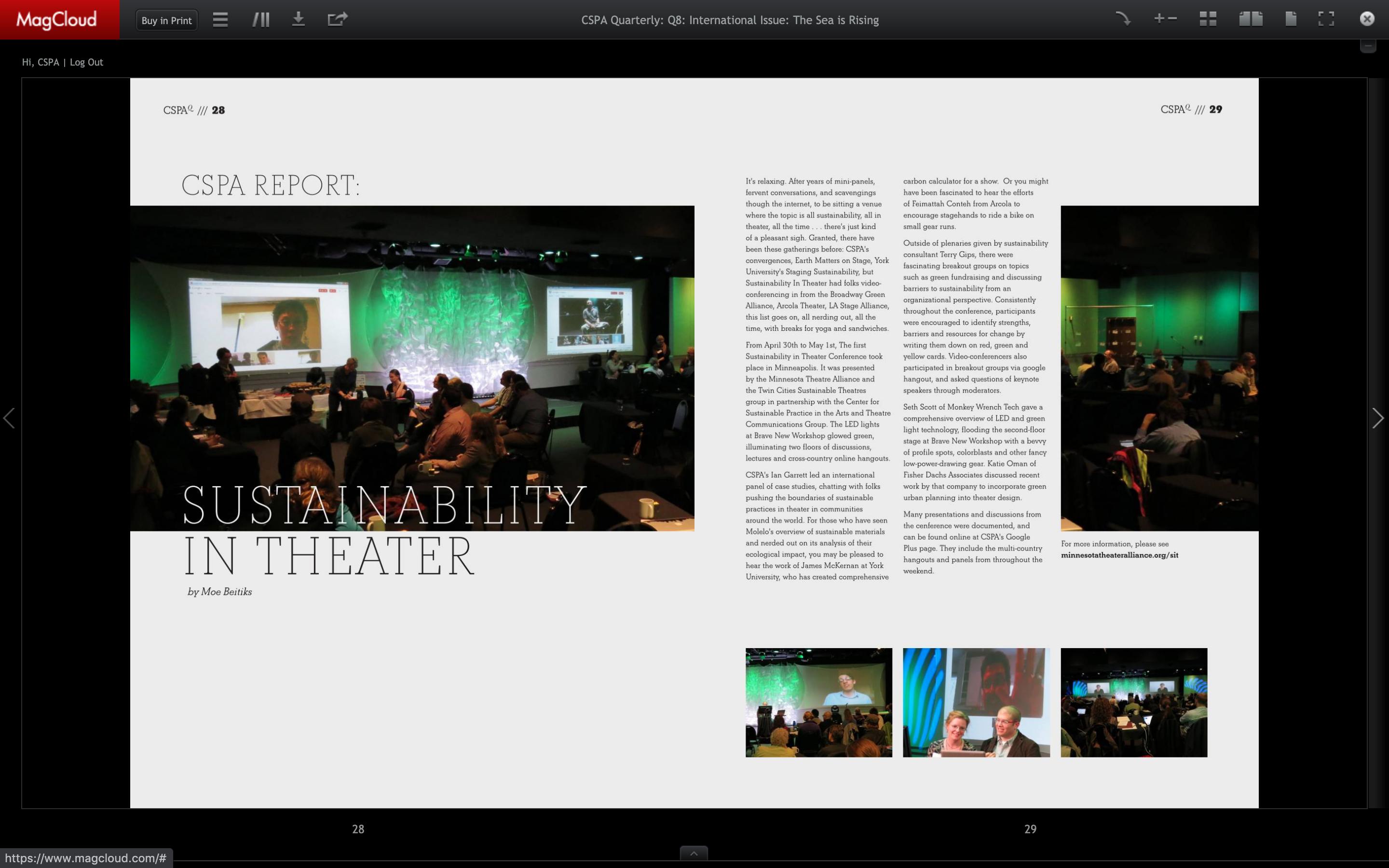The height and width of the screenshot is (868, 1389).
Task: Go to previous page arrow
Action: (9, 418)
